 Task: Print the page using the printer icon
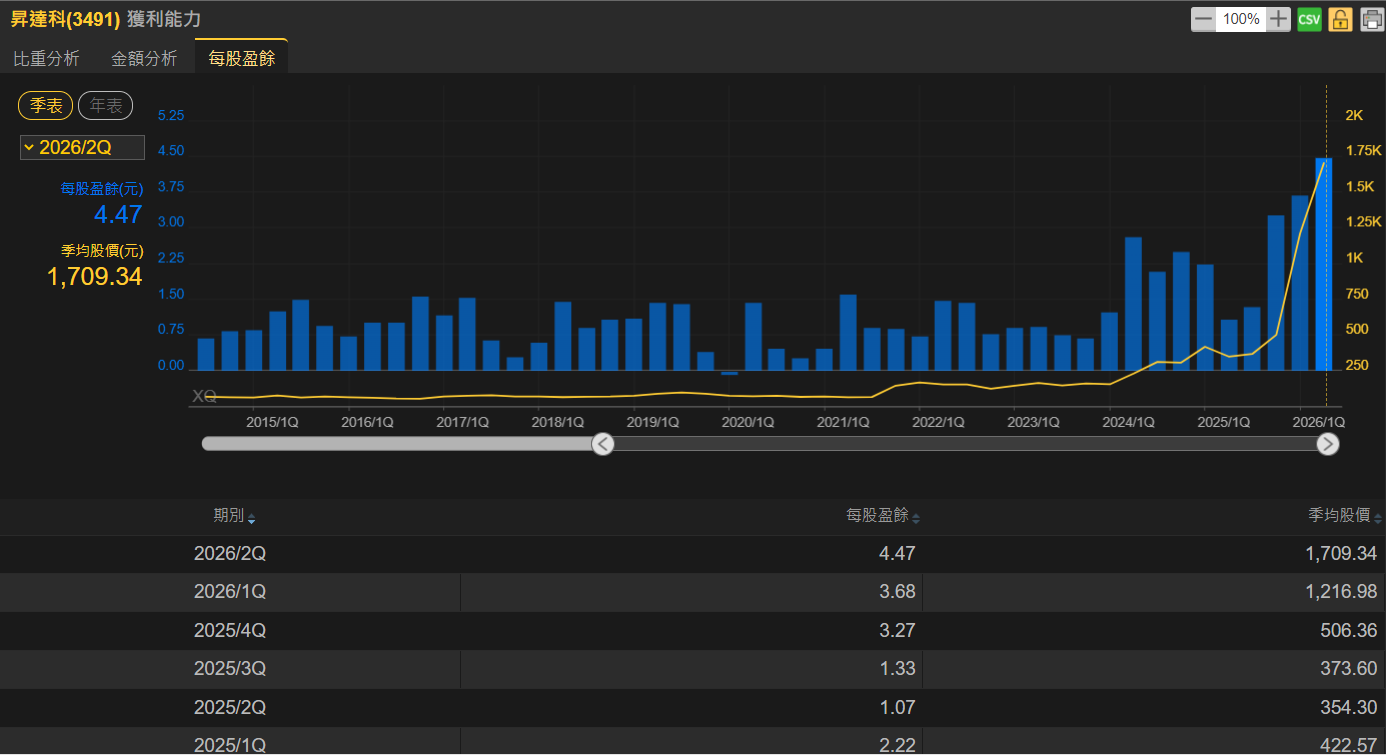[x=1371, y=19]
